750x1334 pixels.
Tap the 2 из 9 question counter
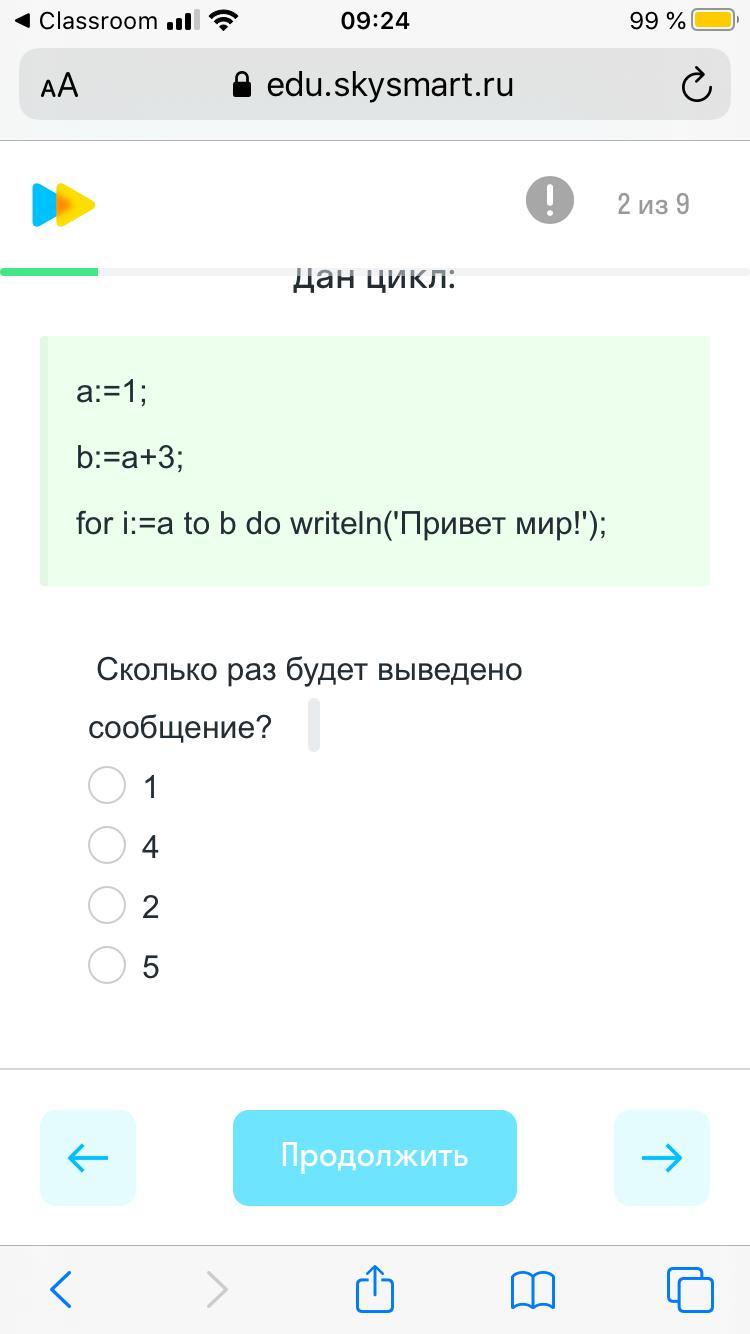653,204
